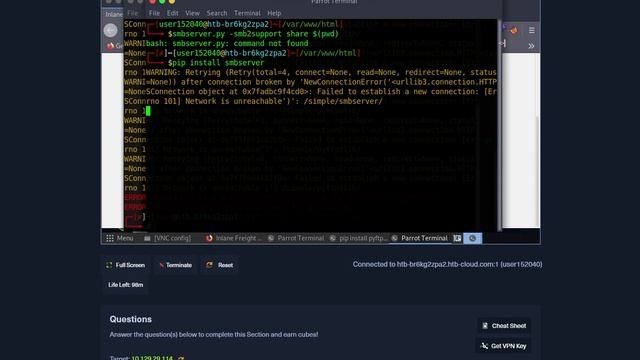This screenshot has height=360, width=640.
Task: Click the Get VPN Key button
Action: 503,346
